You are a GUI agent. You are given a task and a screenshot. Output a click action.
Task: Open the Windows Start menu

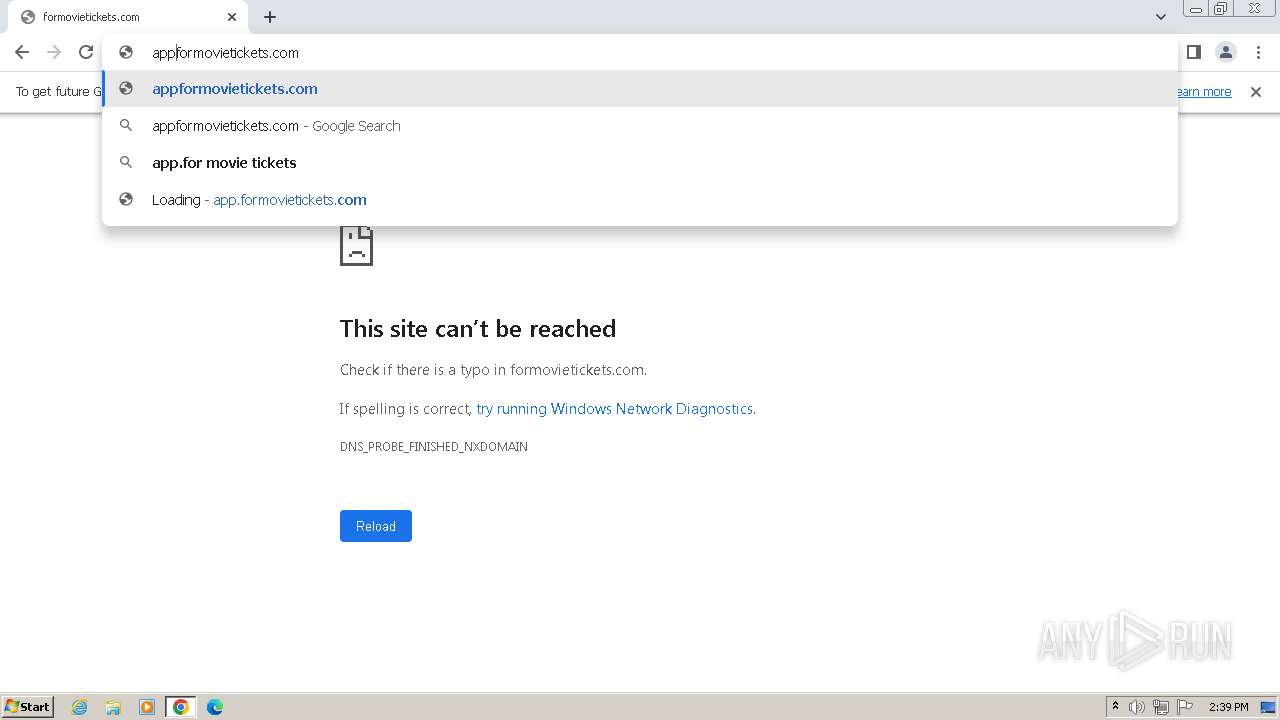[x=28, y=707]
